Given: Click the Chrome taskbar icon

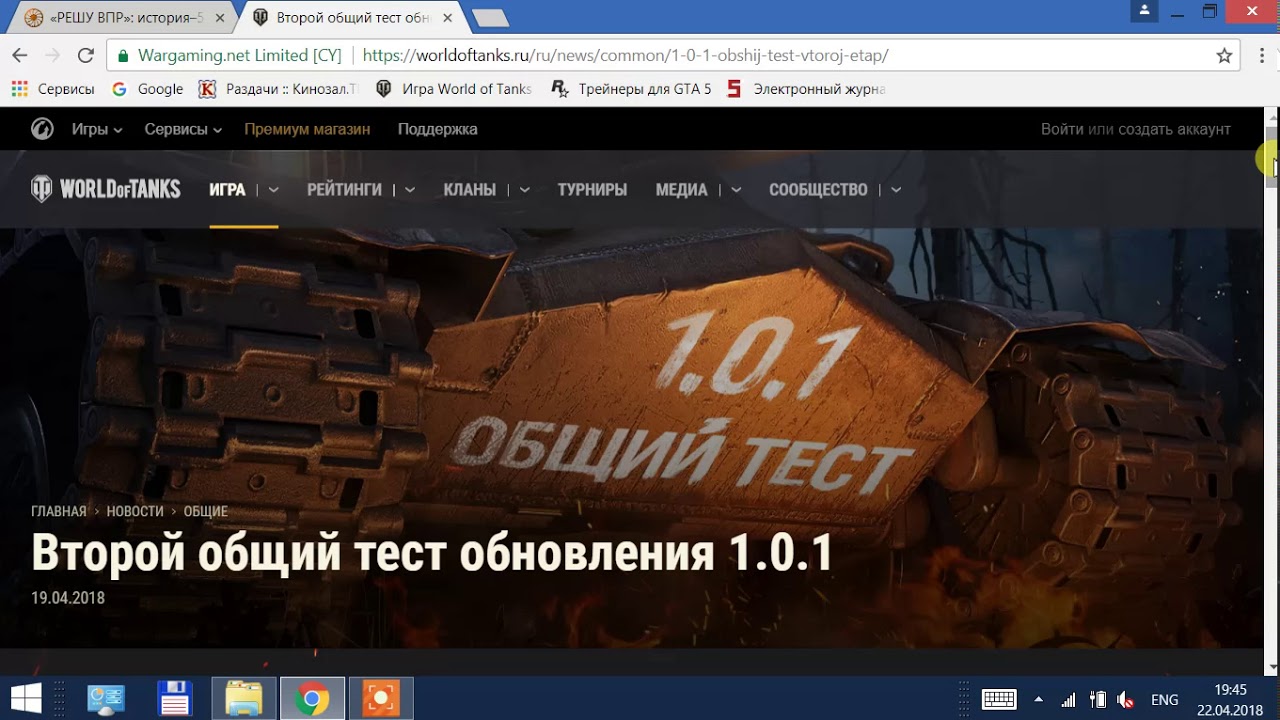Looking at the screenshot, I should coord(312,698).
